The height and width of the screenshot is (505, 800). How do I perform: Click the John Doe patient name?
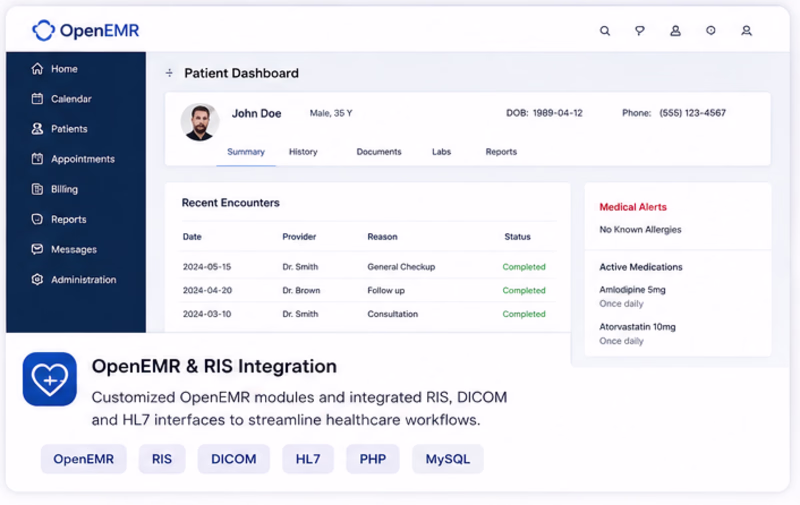coord(257,113)
